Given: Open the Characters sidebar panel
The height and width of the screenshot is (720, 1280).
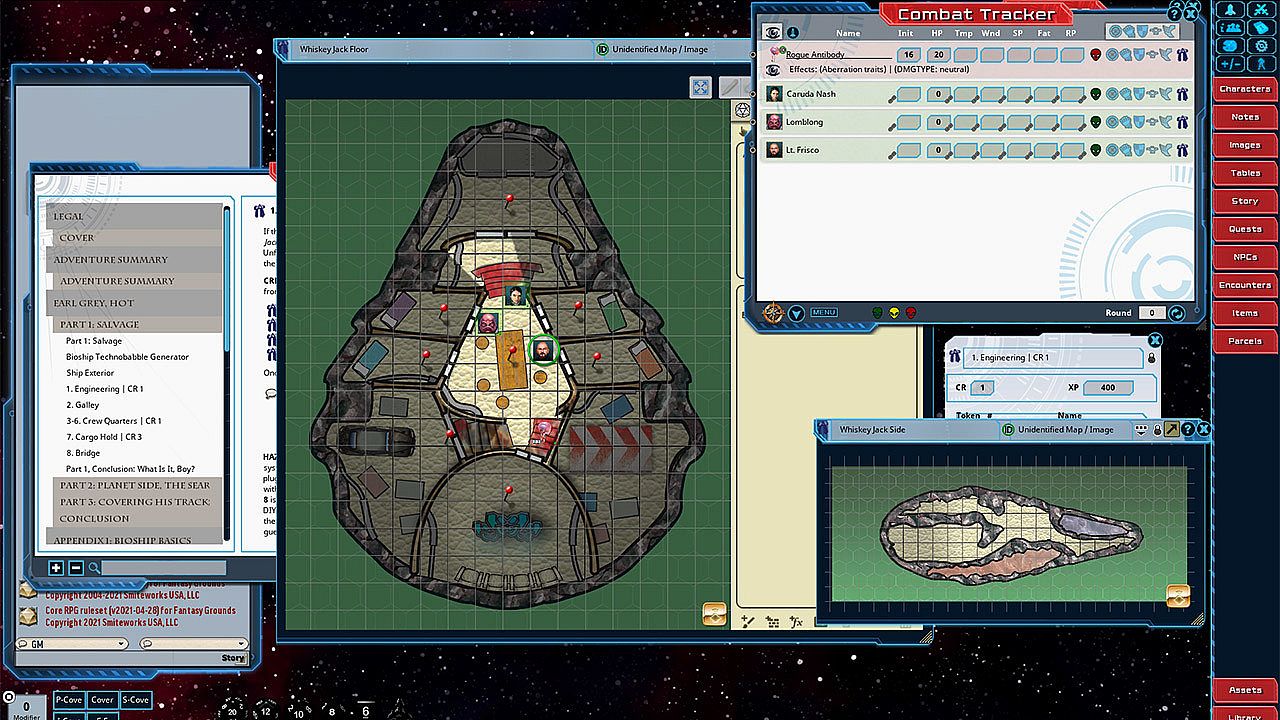Looking at the screenshot, I should [1244, 89].
